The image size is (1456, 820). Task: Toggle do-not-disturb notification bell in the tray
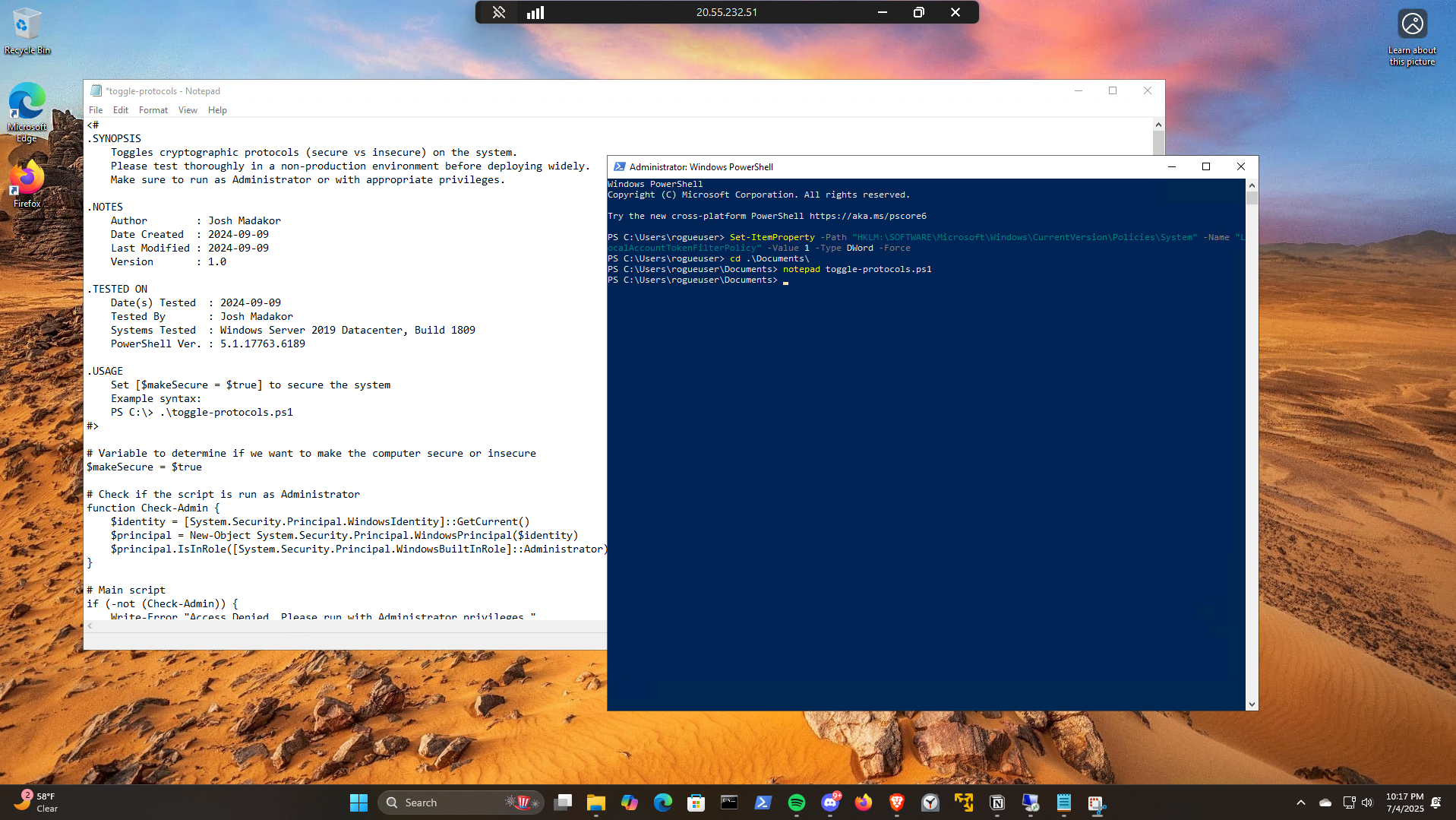click(1436, 803)
